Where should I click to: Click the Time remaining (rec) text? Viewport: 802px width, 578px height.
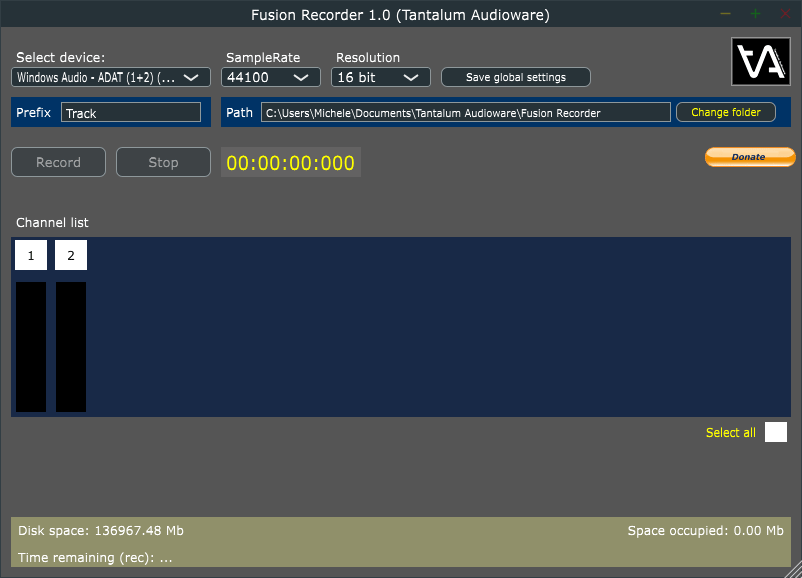(95, 558)
